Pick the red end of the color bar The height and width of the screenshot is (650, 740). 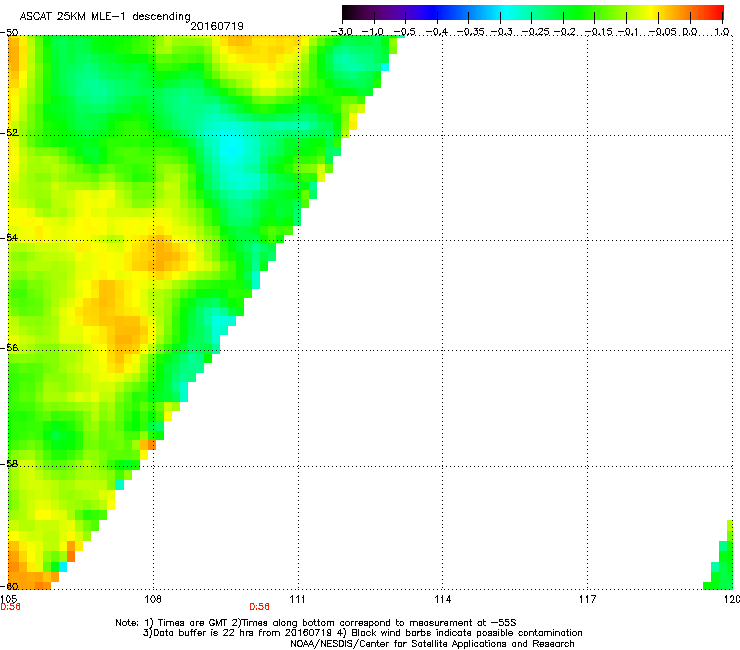[717, 12]
